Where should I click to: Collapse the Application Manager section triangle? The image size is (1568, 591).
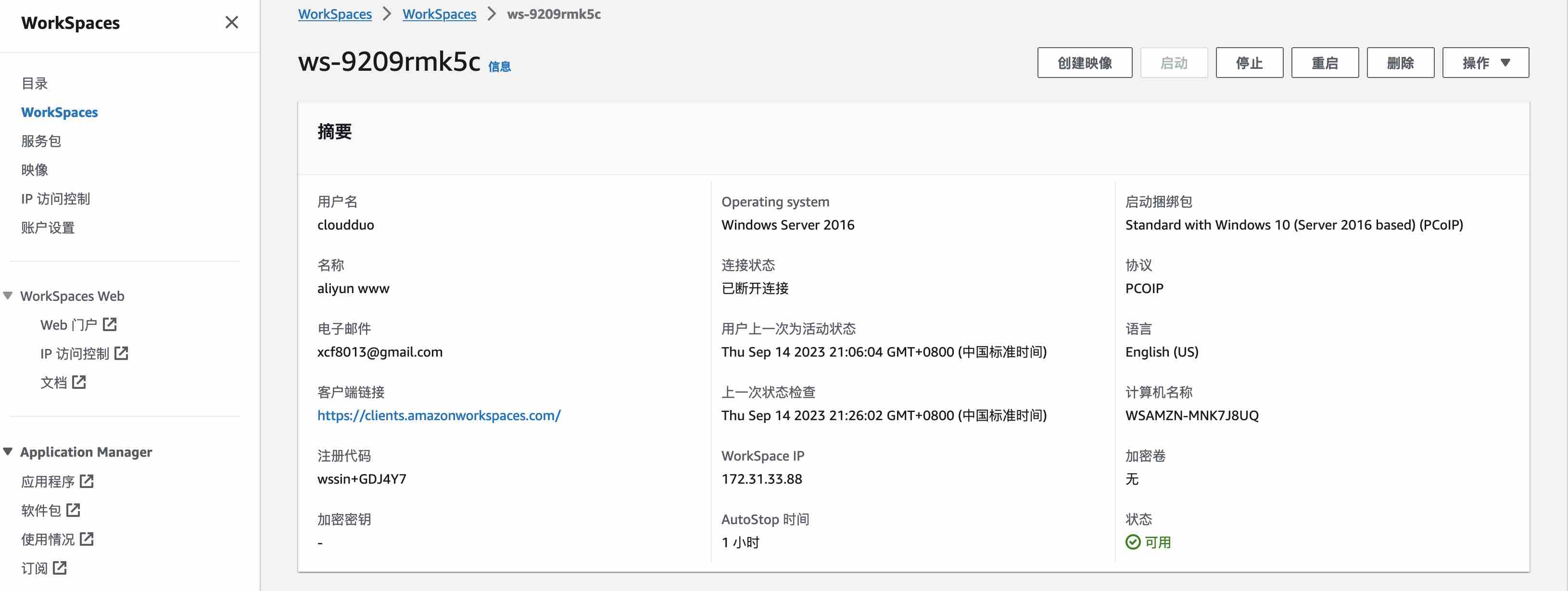[8, 451]
